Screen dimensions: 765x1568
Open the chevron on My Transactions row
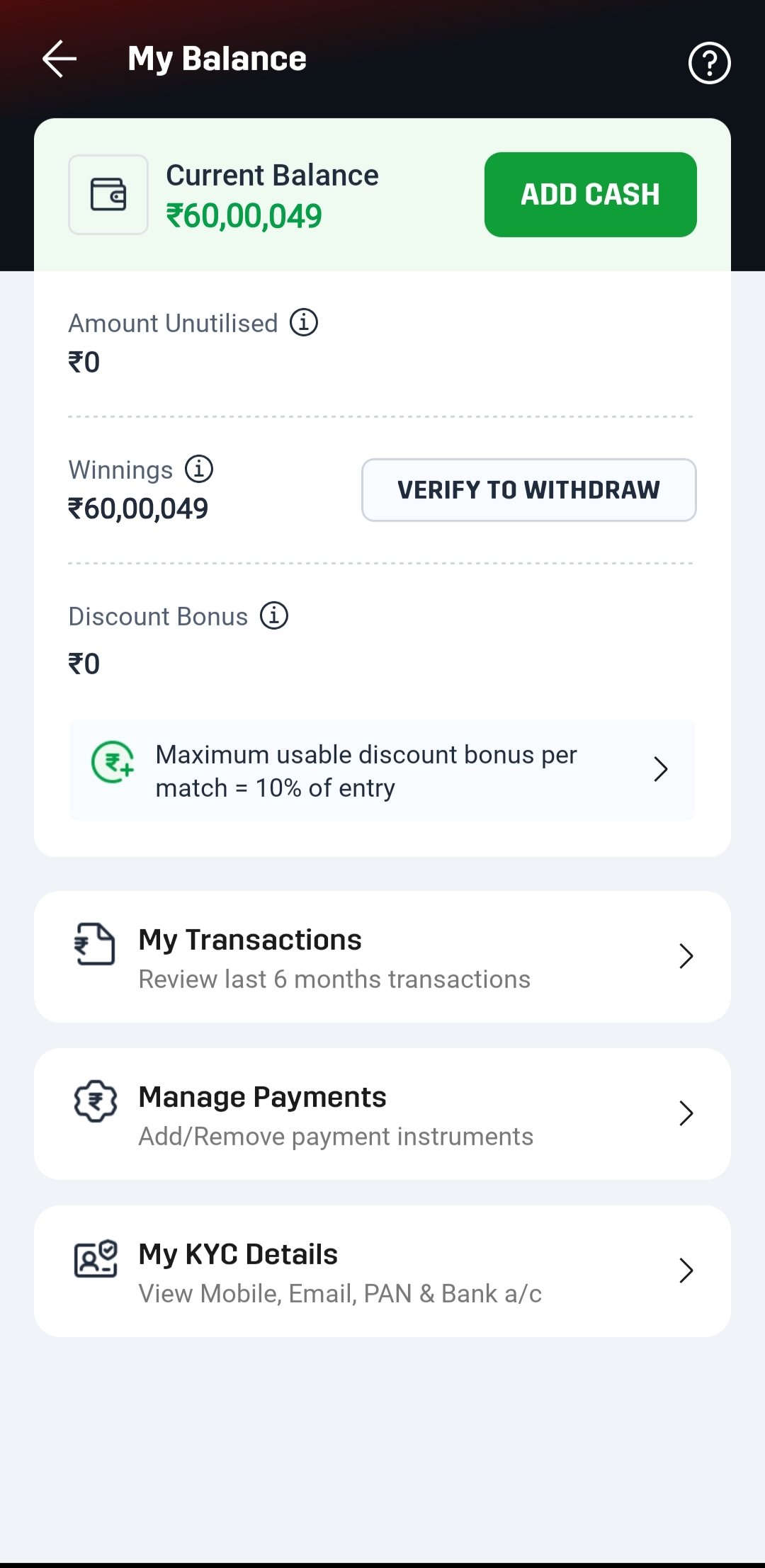686,956
